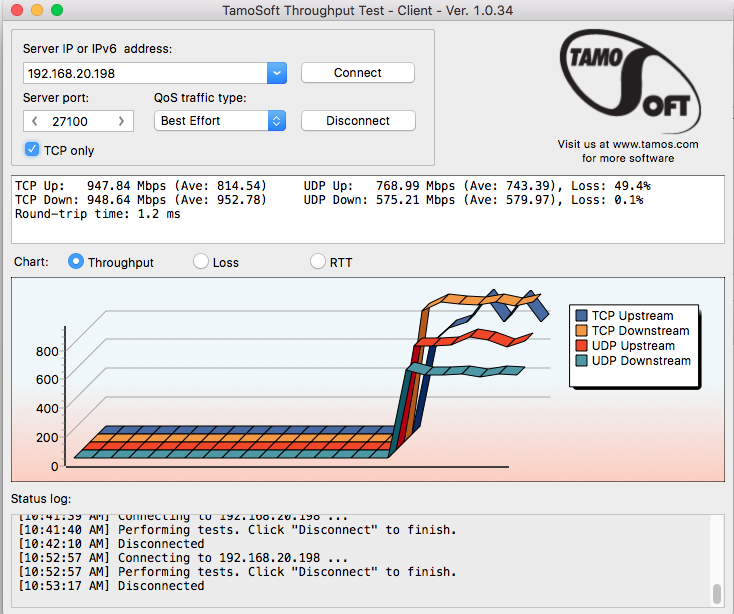Click the 600 axis label on chart
This screenshot has width=734, height=614.
pos(47,380)
